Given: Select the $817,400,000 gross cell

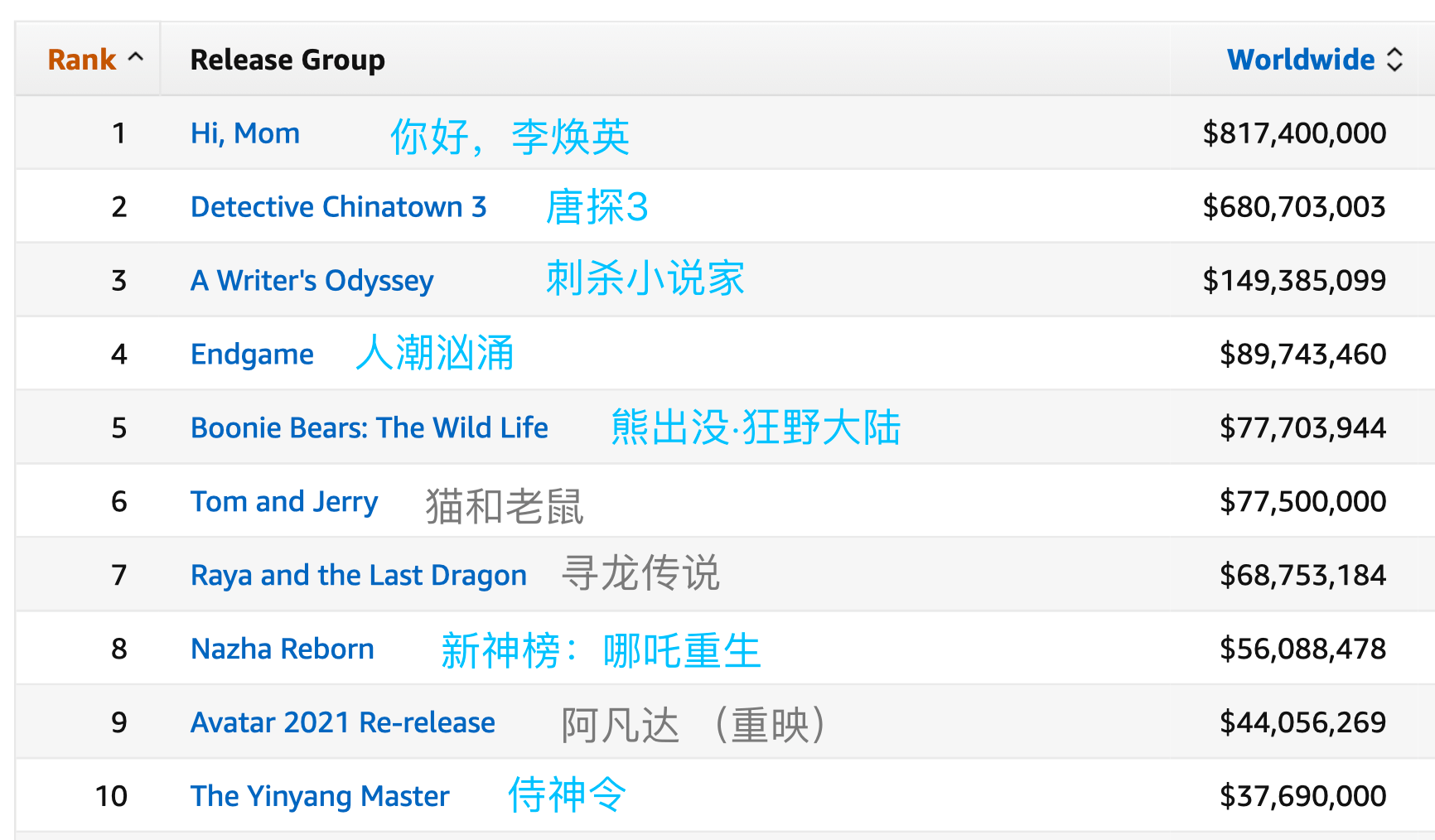Looking at the screenshot, I should coord(1294,133).
